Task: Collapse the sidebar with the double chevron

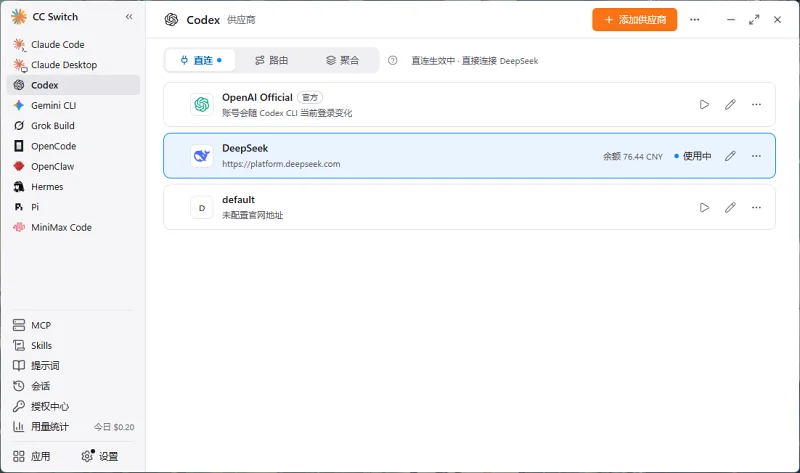Action: coord(129,17)
